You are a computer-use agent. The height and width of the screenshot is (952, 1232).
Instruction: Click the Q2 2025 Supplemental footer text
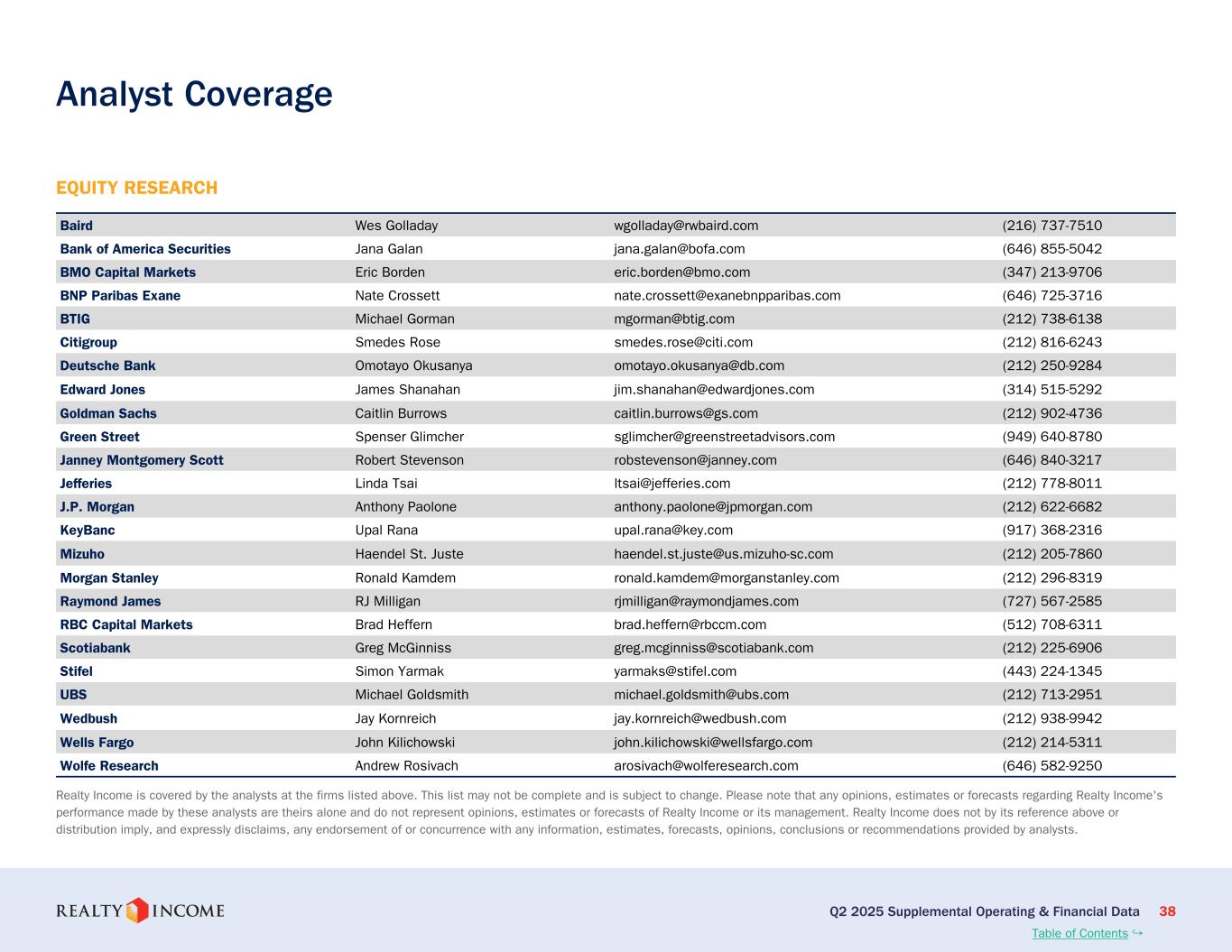pyautogui.click(x=984, y=911)
